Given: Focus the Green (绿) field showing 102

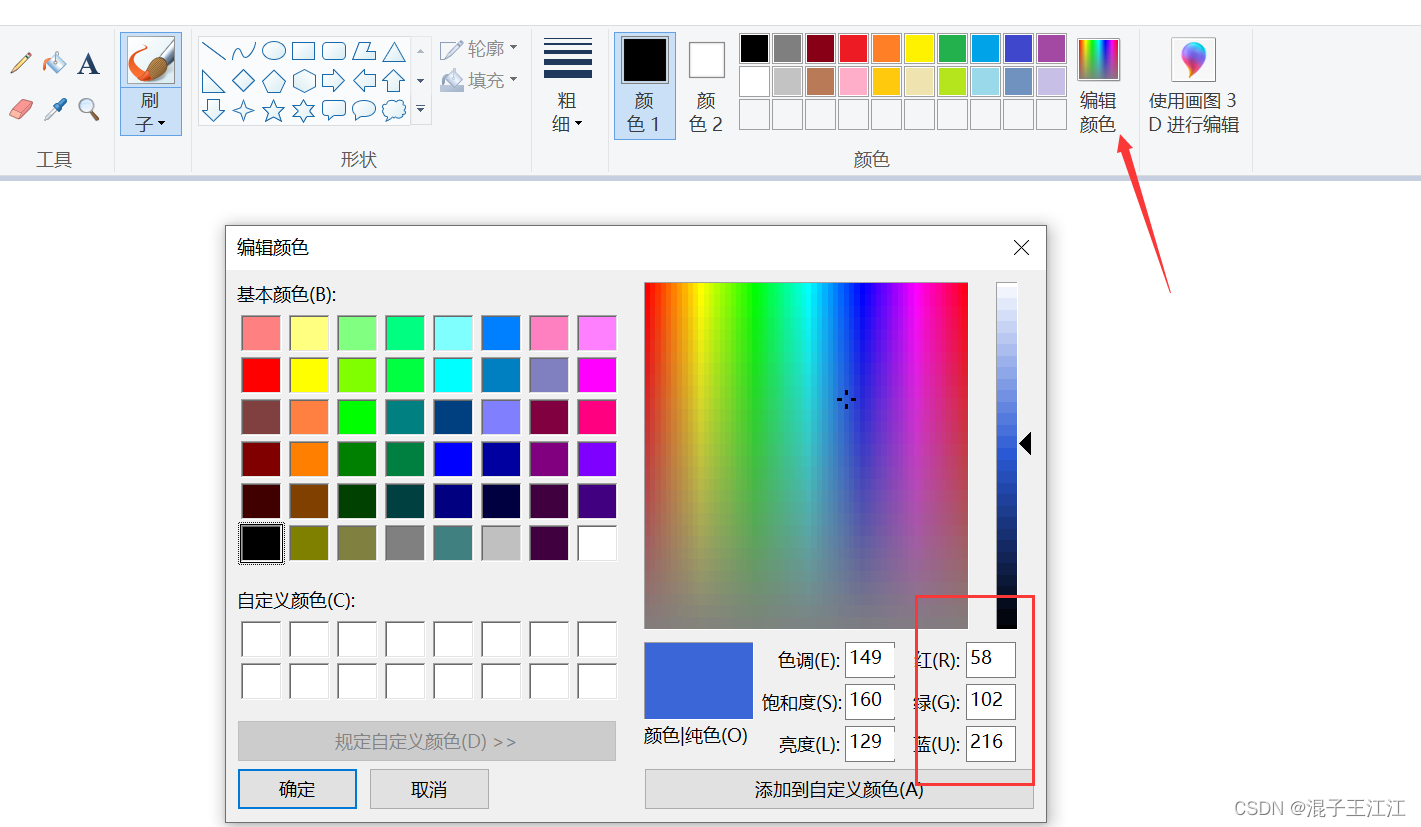Looking at the screenshot, I should point(991,701).
